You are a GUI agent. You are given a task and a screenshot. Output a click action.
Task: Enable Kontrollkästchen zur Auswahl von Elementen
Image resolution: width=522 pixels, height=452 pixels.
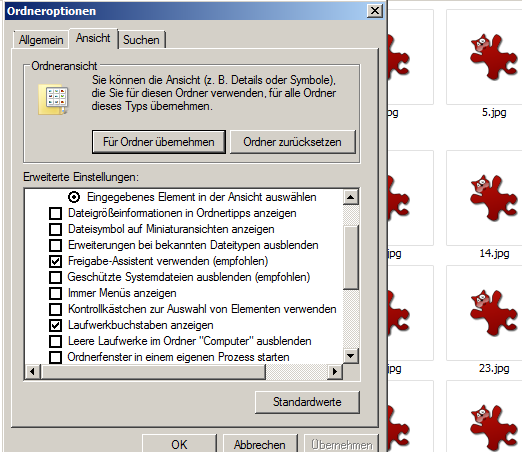point(55,309)
